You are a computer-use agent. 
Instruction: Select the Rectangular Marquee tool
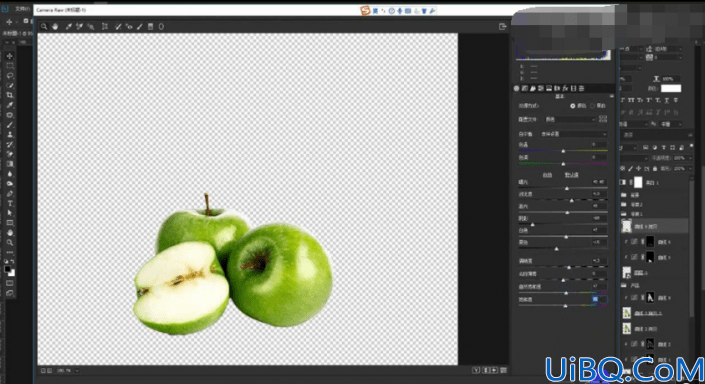tap(9, 66)
